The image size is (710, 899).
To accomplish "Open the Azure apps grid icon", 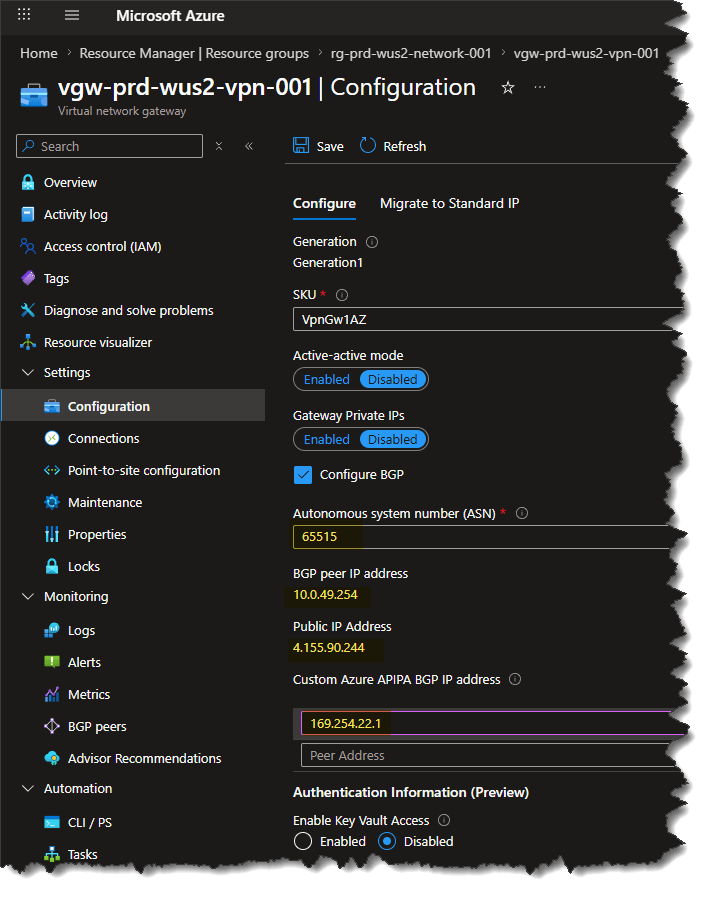I will 24,14.
